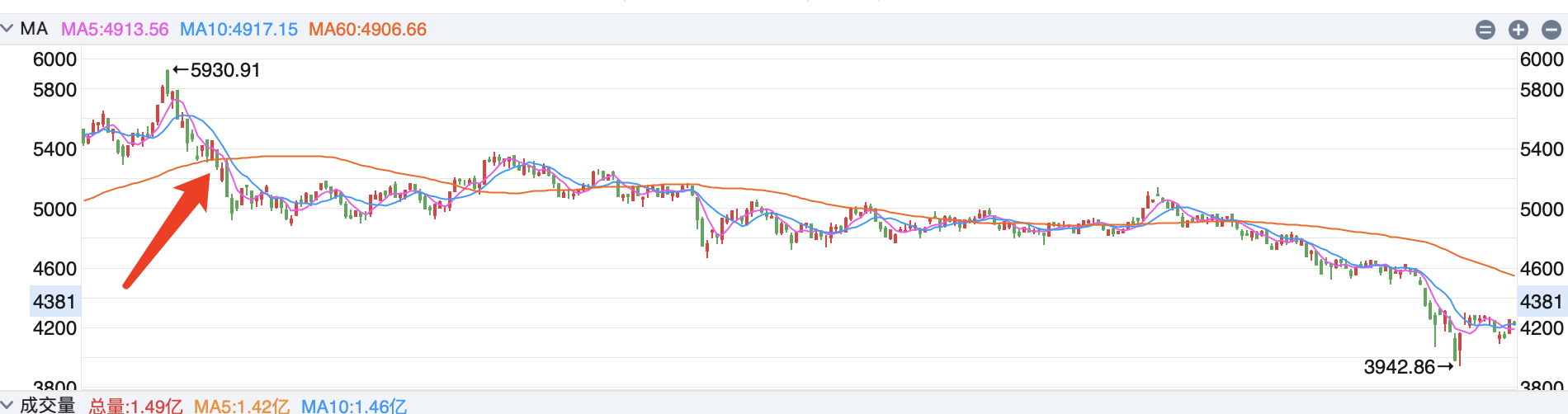Click the 3942.86 low price annotation

click(x=1400, y=367)
